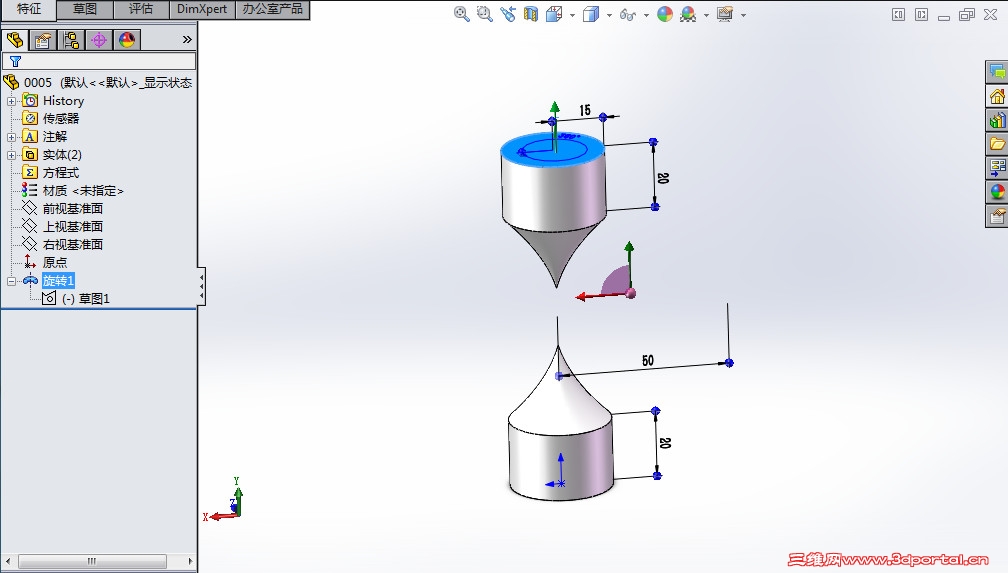Click the feature tree filter field
Screen dimensions: 1008x573
coord(99,61)
